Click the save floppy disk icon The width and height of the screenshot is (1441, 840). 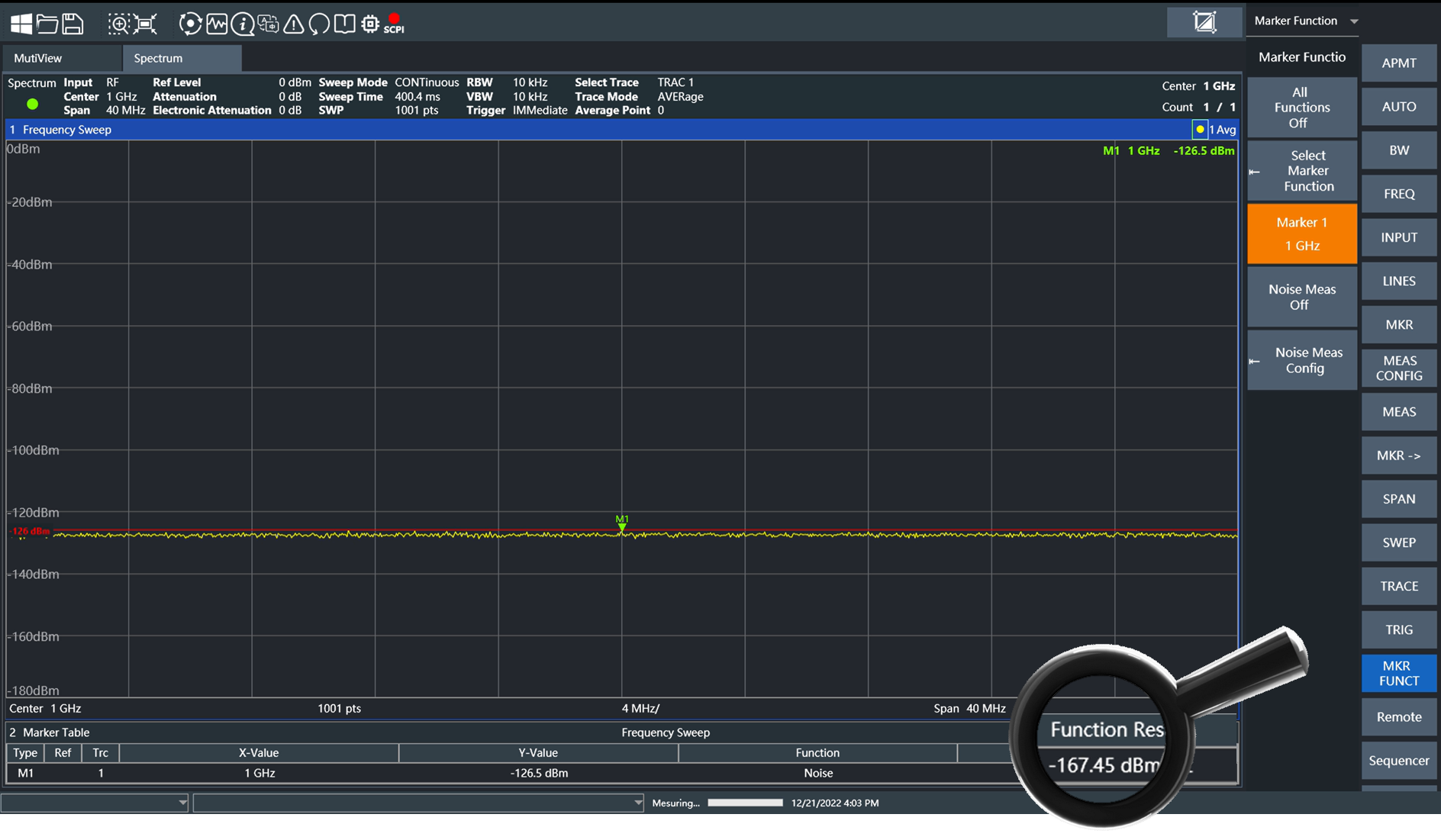point(73,24)
